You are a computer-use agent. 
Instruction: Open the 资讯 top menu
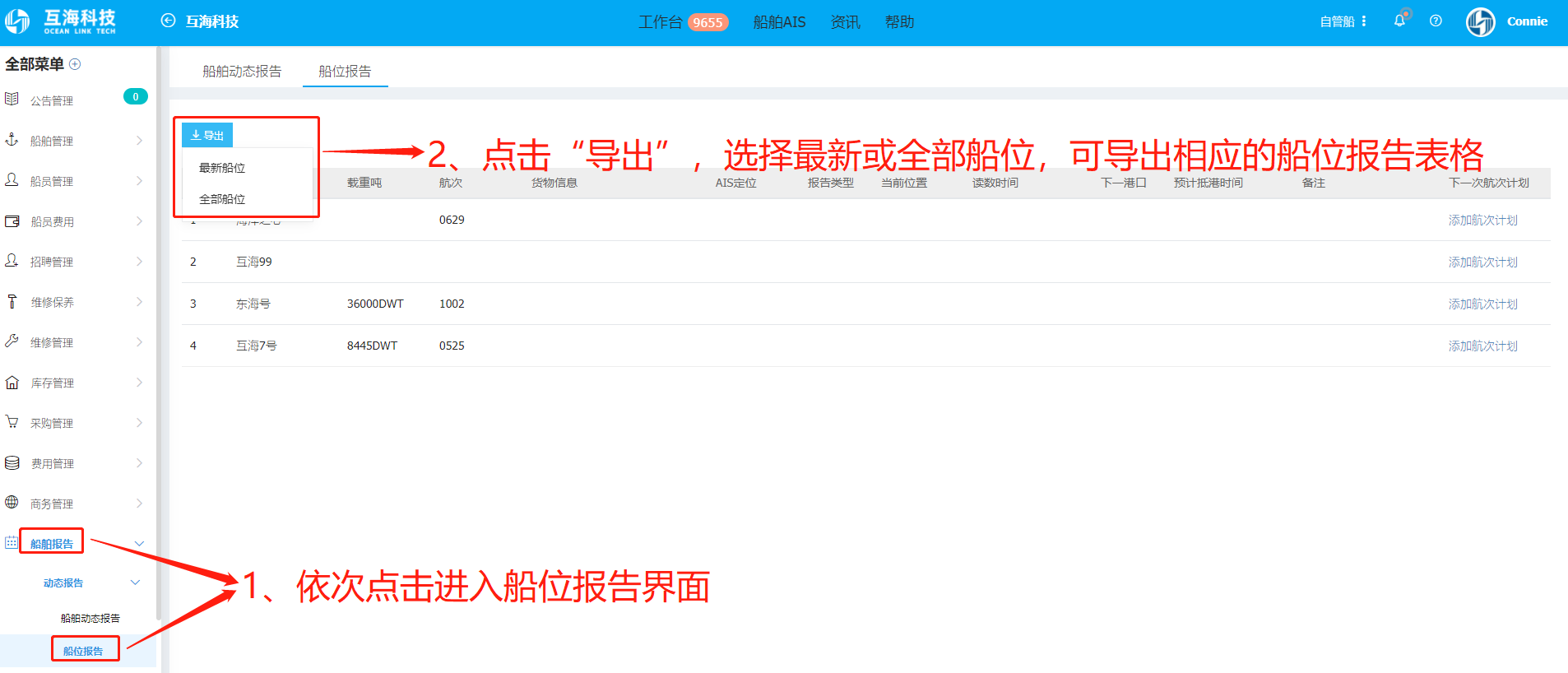tap(845, 22)
